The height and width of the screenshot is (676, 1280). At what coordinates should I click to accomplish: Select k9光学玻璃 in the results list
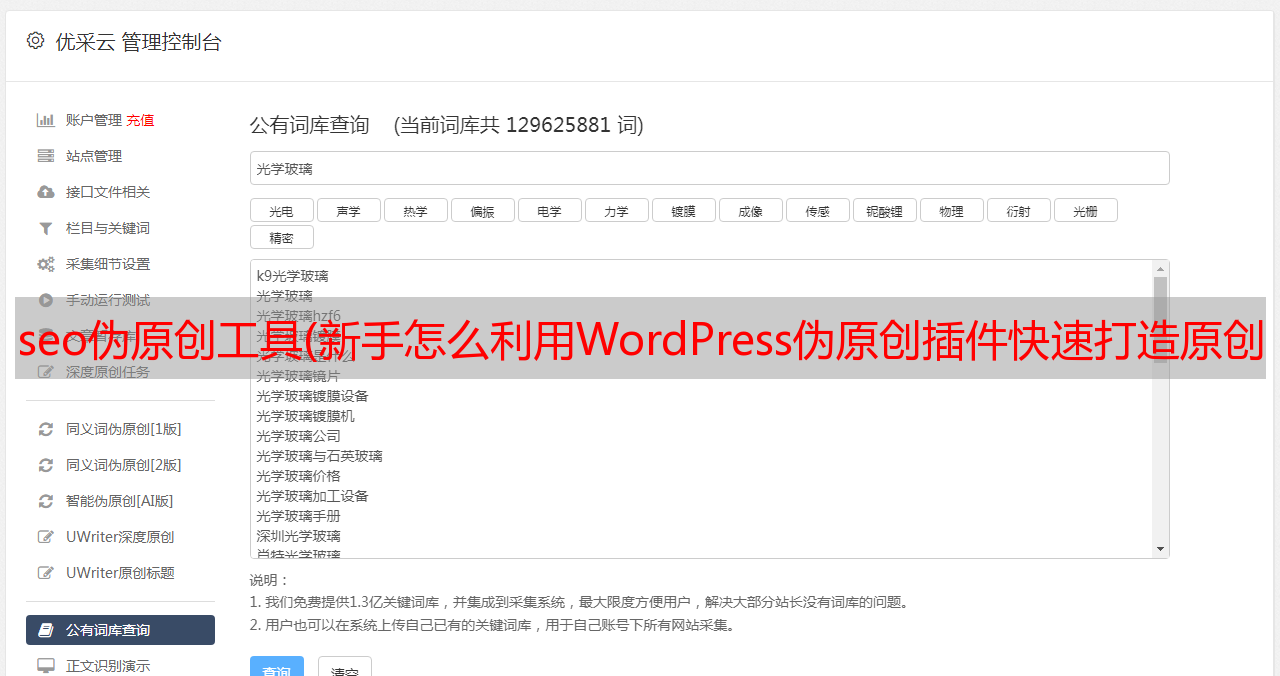coord(292,276)
